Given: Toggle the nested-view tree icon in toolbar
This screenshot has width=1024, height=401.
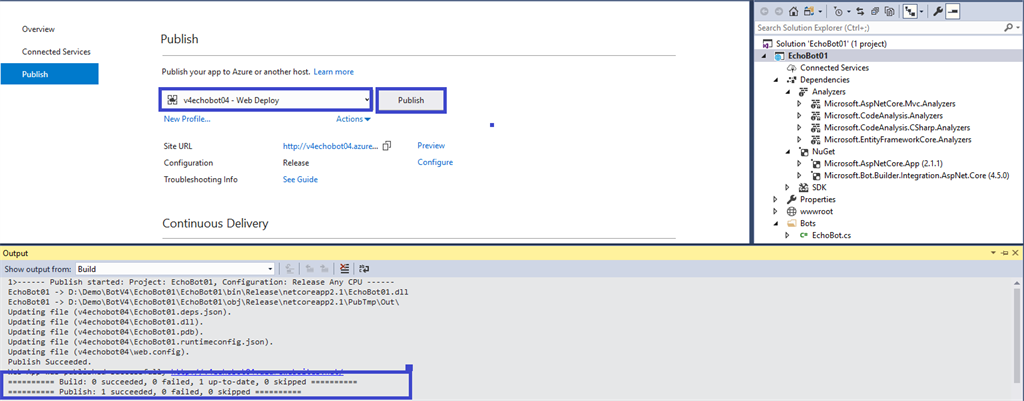Looking at the screenshot, I should coord(910,12).
